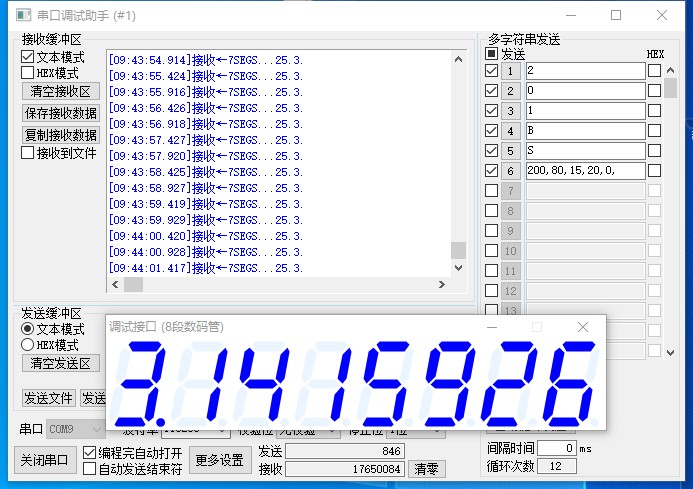Click the 保存接收数据 button
Image resolution: width=693 pixels, height=489 pixels.
61,113
